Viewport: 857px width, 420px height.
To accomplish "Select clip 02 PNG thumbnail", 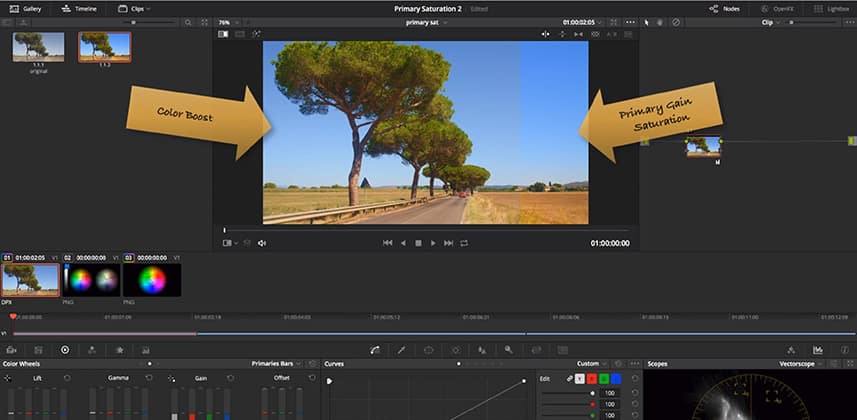I will click(x=91, y=279).
